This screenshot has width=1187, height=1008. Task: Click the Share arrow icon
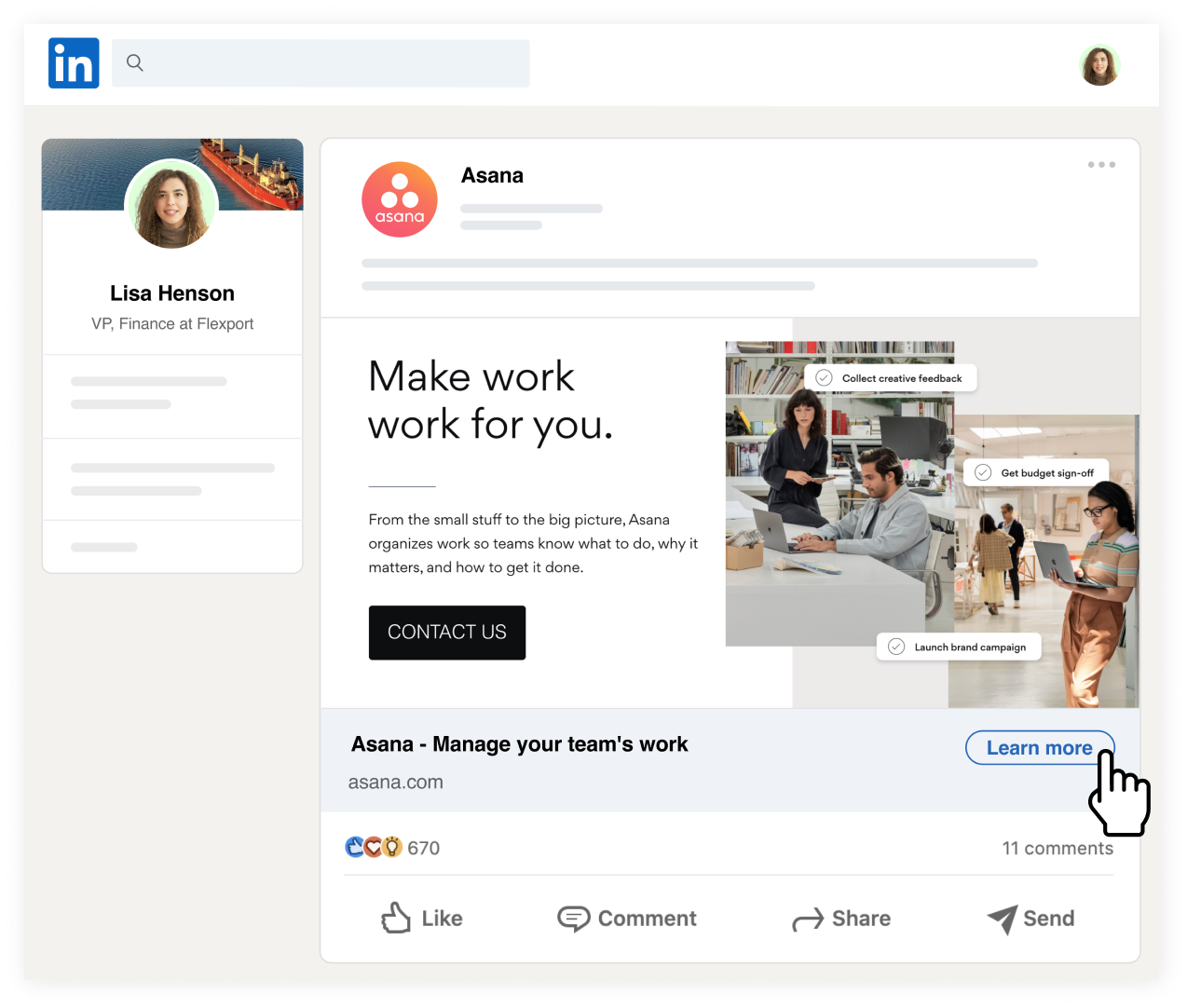pos(808,919)
